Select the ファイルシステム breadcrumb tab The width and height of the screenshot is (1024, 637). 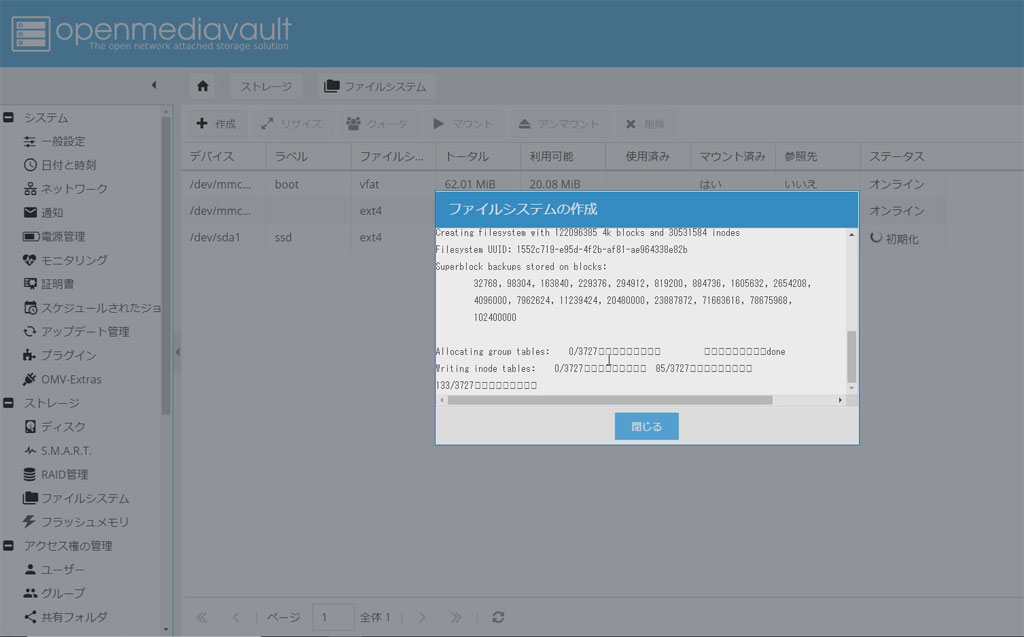[x=376, y=86]
